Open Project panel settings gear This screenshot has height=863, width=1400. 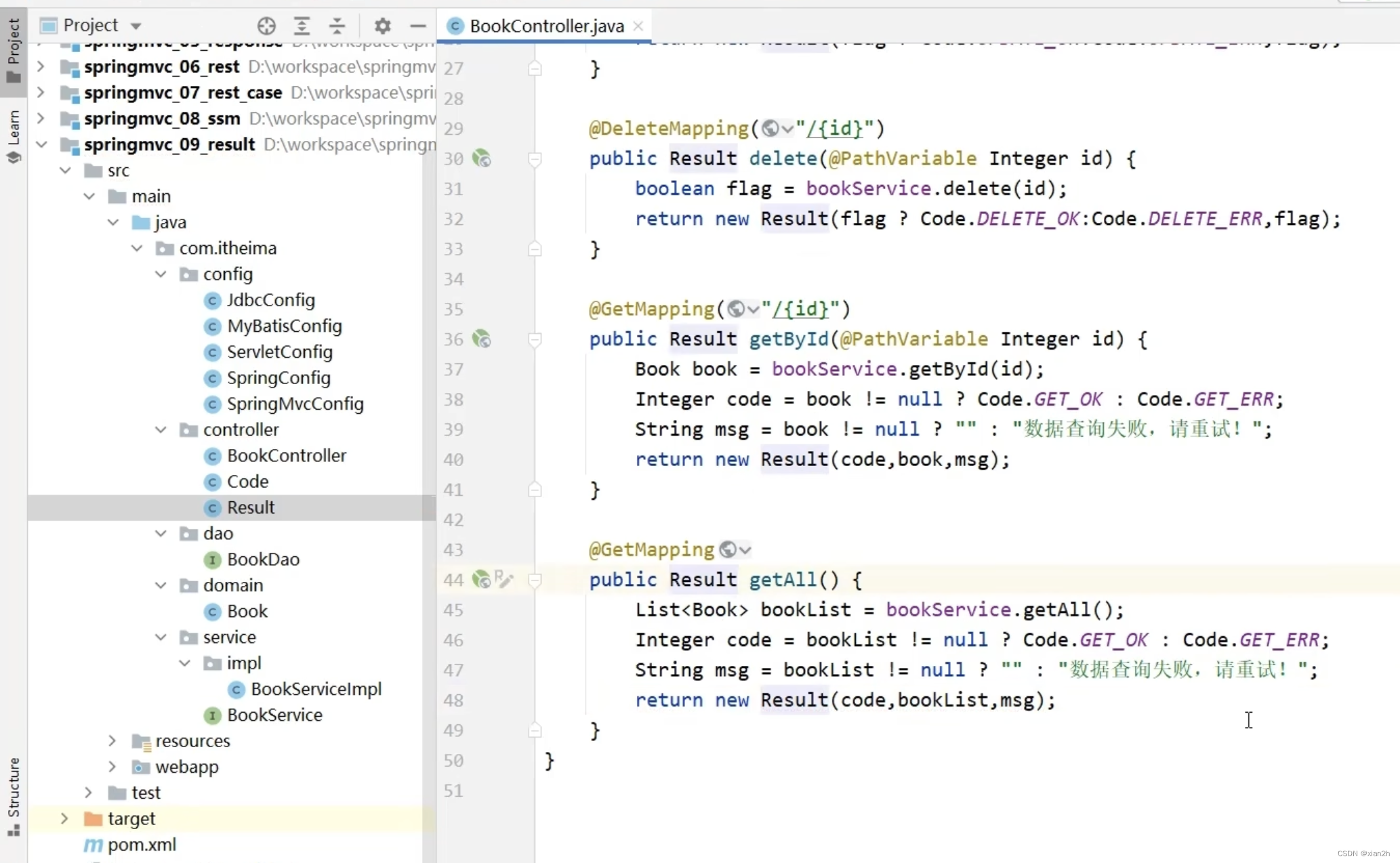click(x=382, y=26)
